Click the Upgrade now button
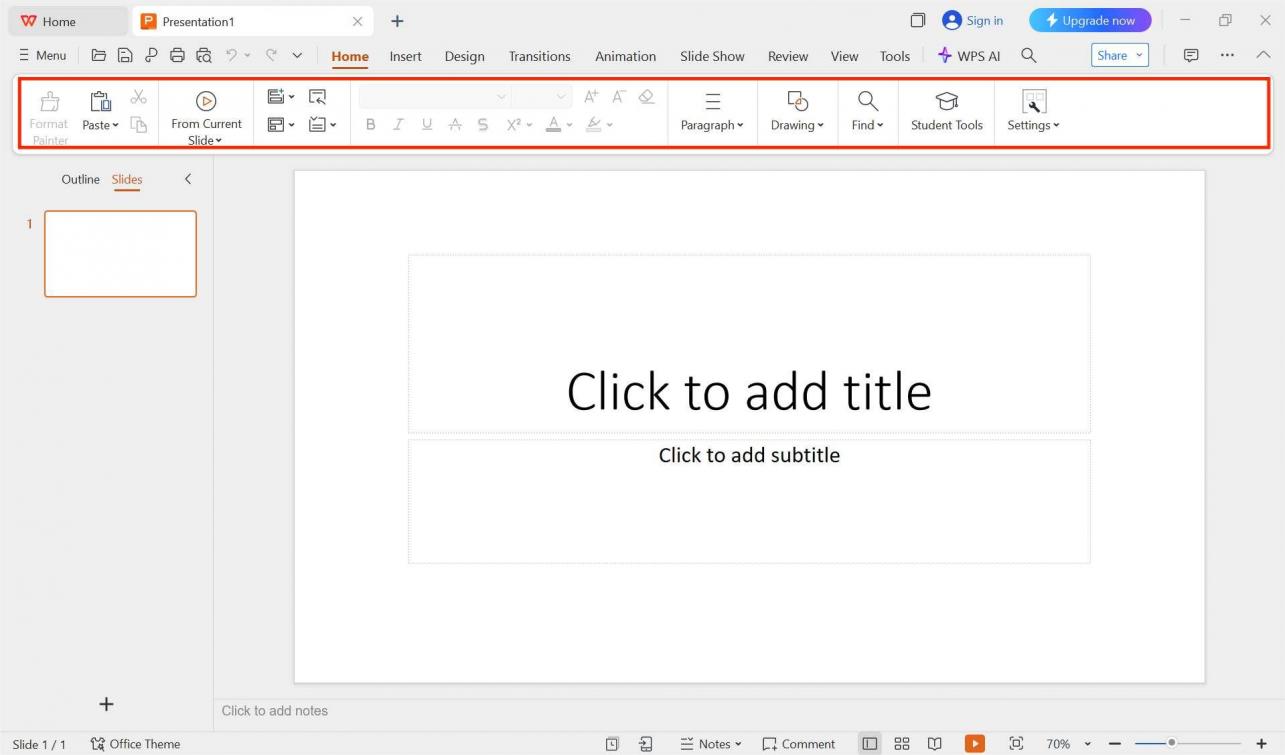 (x=1090, y=21)
